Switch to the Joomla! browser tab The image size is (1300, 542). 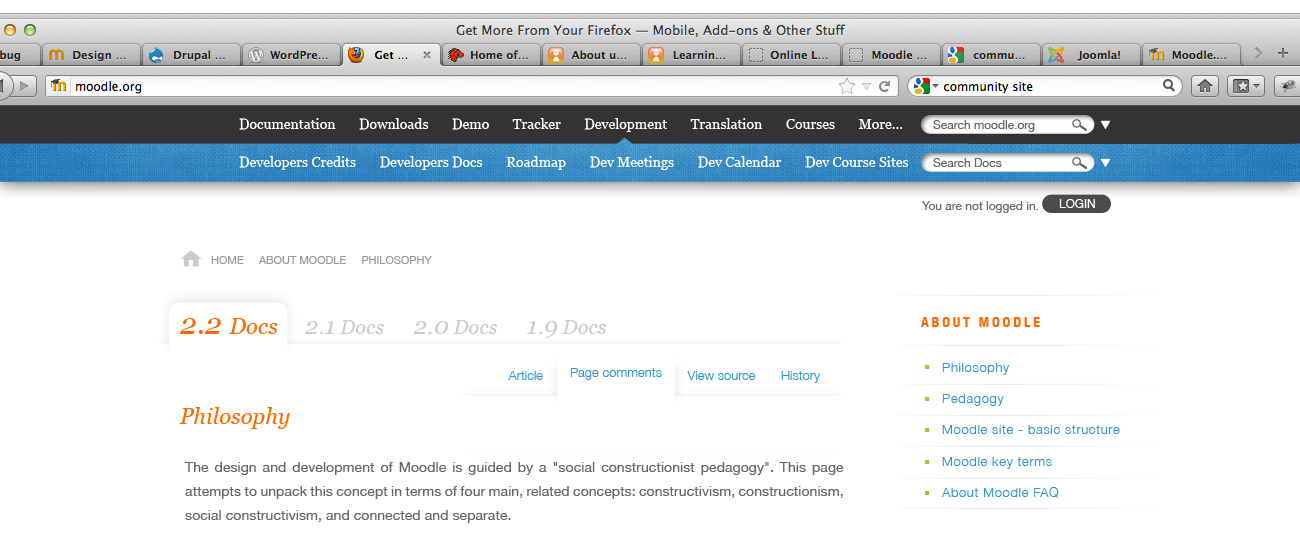click(1090, 55)
